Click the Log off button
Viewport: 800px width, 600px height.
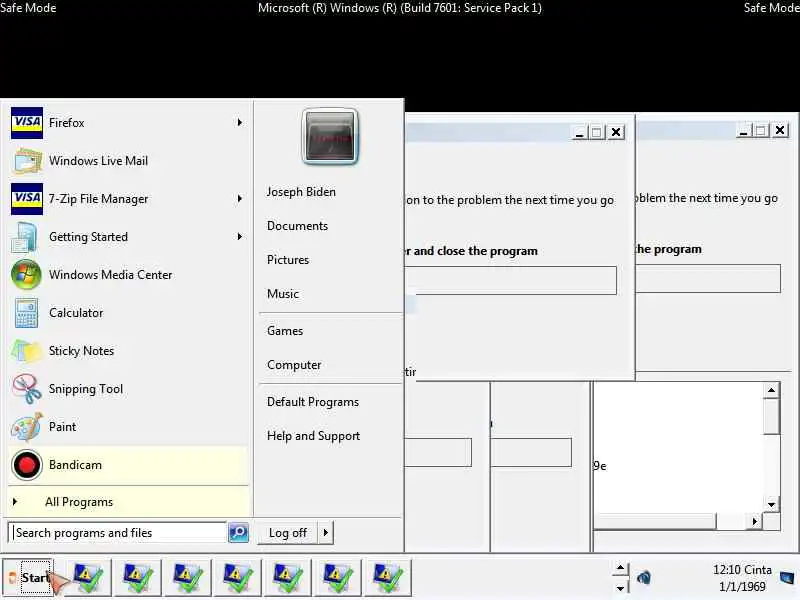[288, 533]
